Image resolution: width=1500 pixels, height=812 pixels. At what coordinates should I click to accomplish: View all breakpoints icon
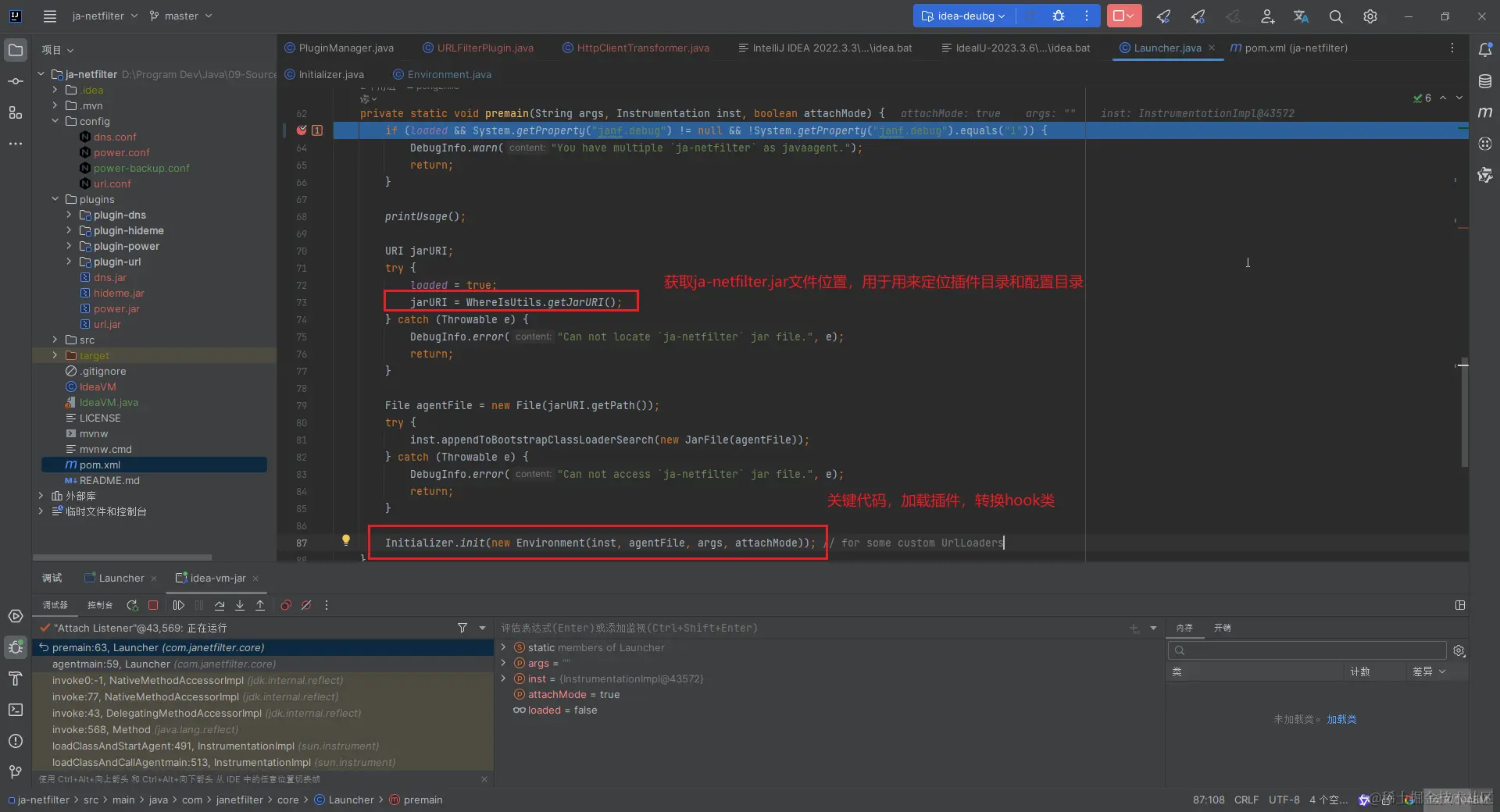point(286,605)
